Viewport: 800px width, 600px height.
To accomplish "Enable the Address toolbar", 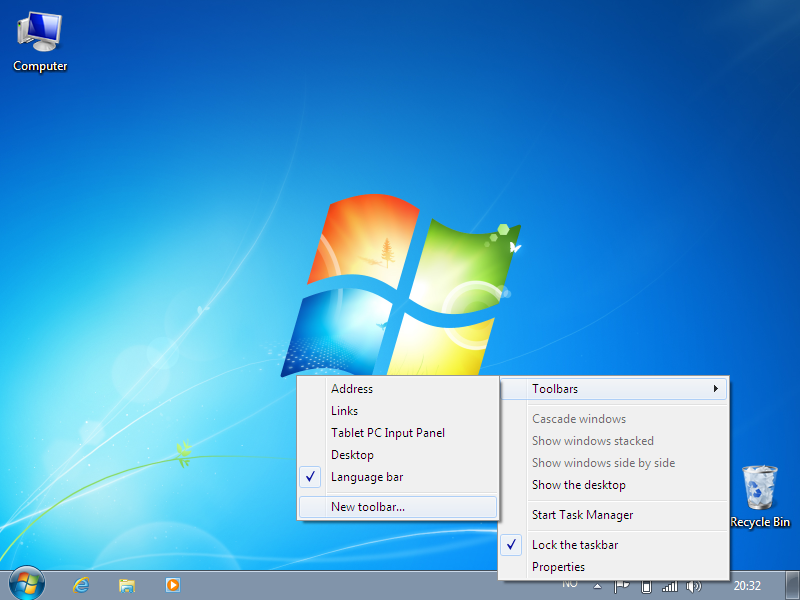I will (398, 389).
